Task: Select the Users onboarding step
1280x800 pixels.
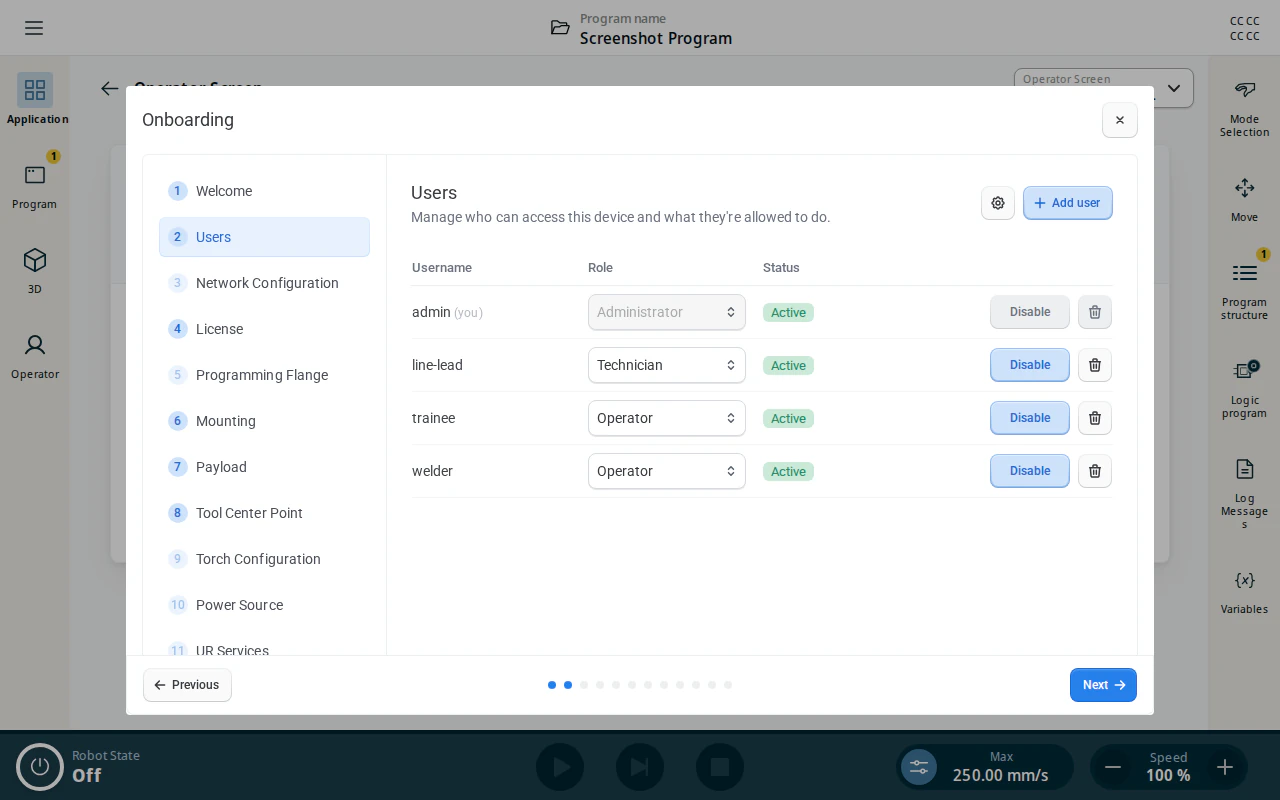Action: tap(264, 237)
